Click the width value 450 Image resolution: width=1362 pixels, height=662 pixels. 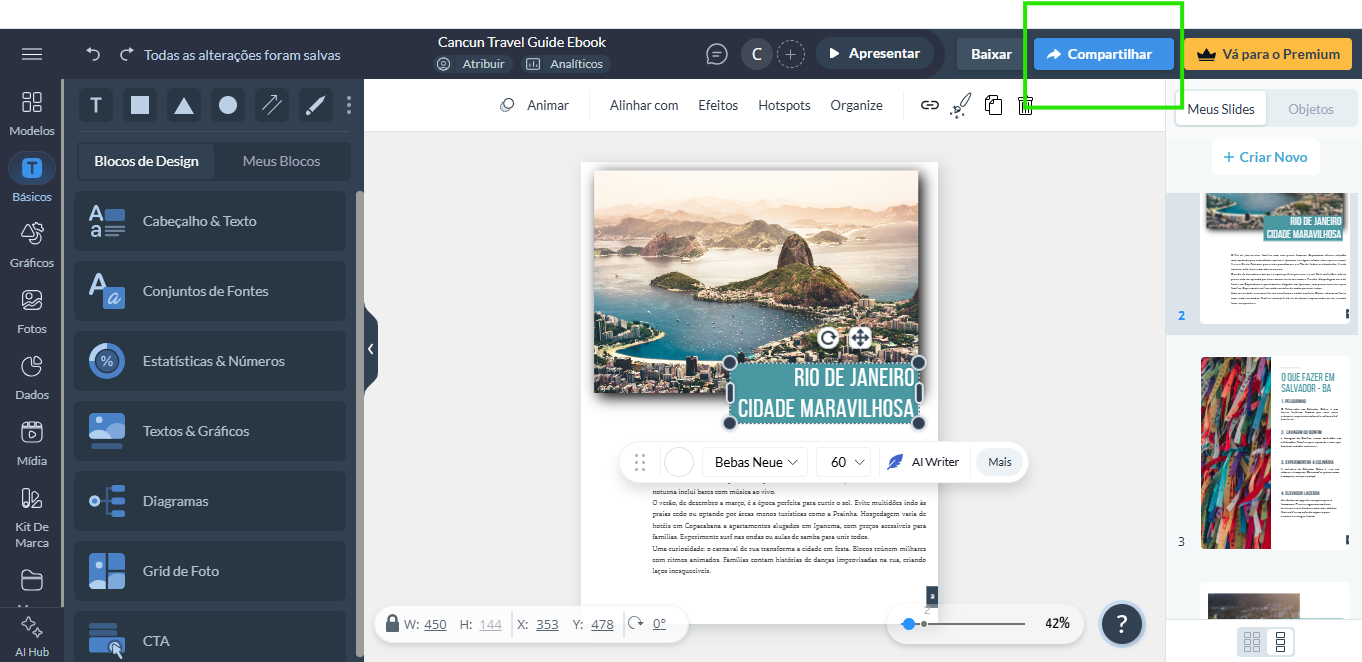click(x=435, y=624)
